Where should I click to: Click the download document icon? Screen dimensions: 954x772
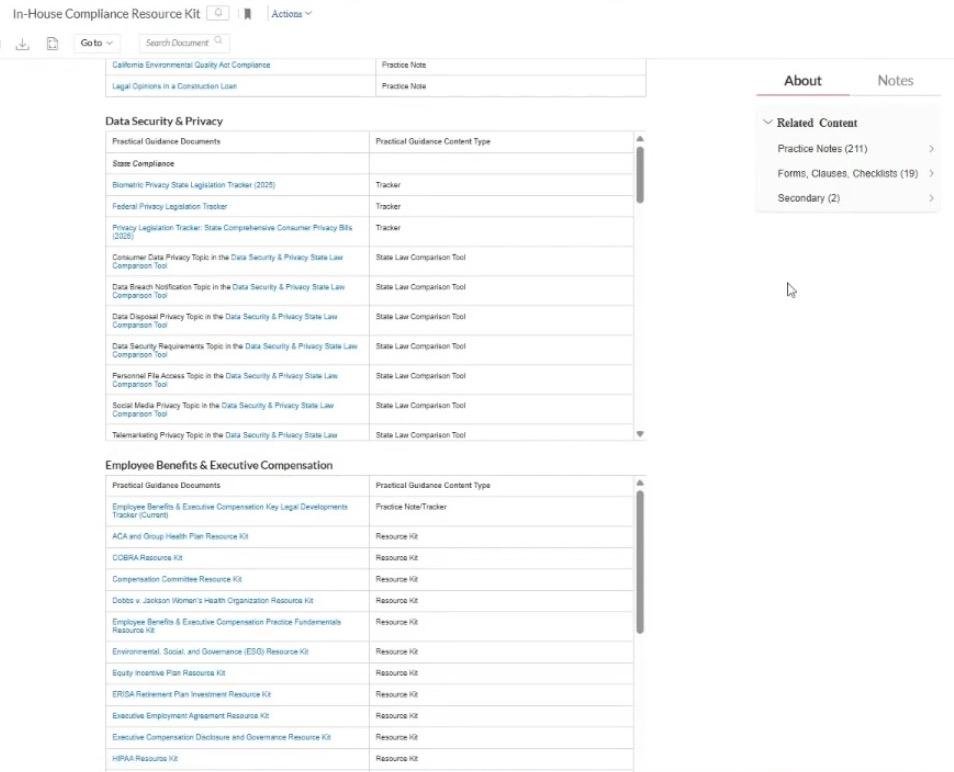tap(22, 43)
